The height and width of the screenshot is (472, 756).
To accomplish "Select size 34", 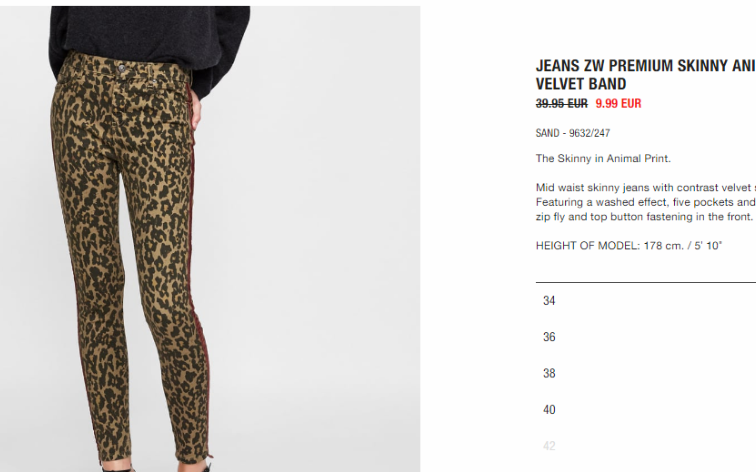I will (x=549, y=301).
